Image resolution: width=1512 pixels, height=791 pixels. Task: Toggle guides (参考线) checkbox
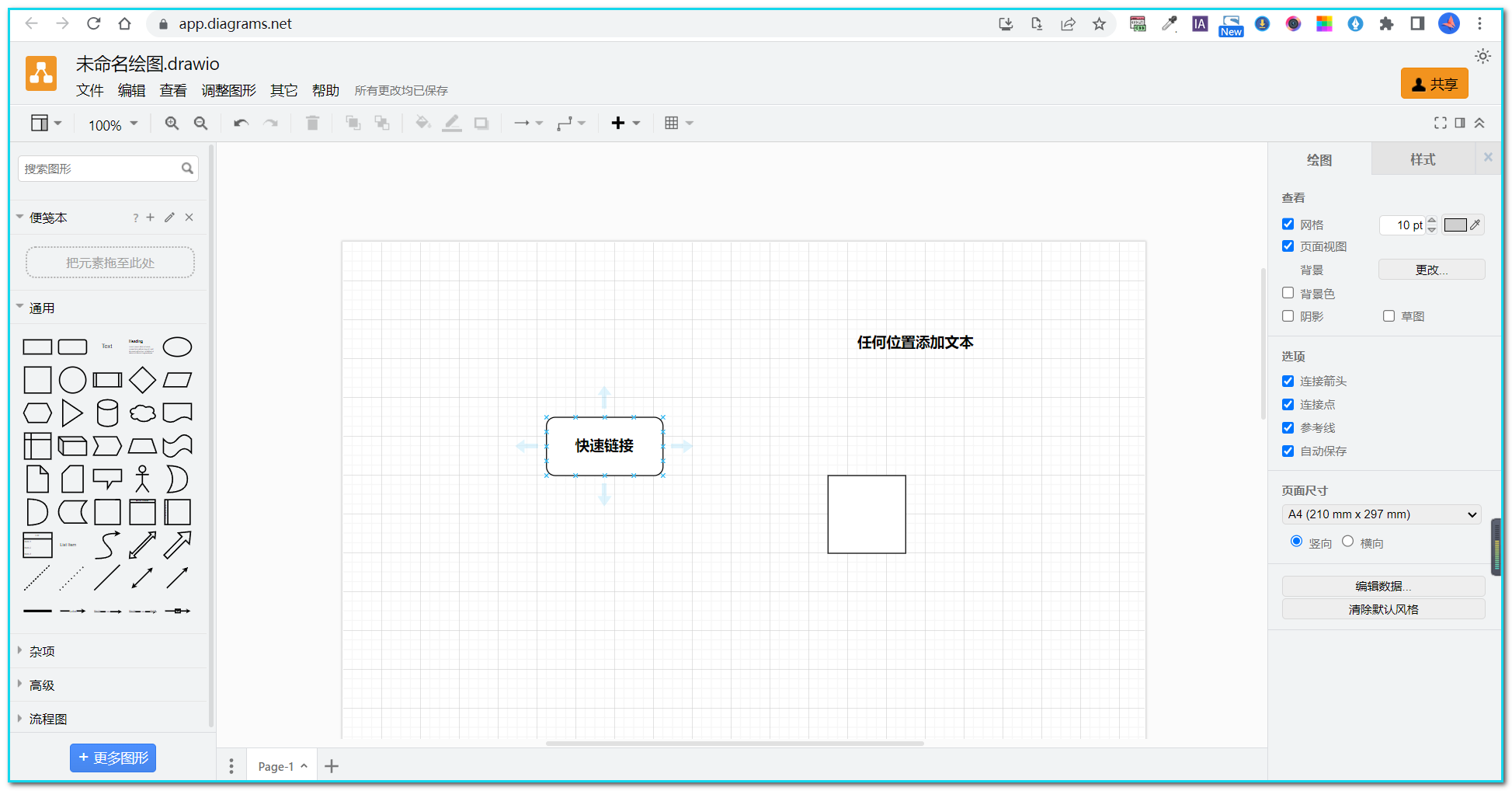tap(1288, 427)
